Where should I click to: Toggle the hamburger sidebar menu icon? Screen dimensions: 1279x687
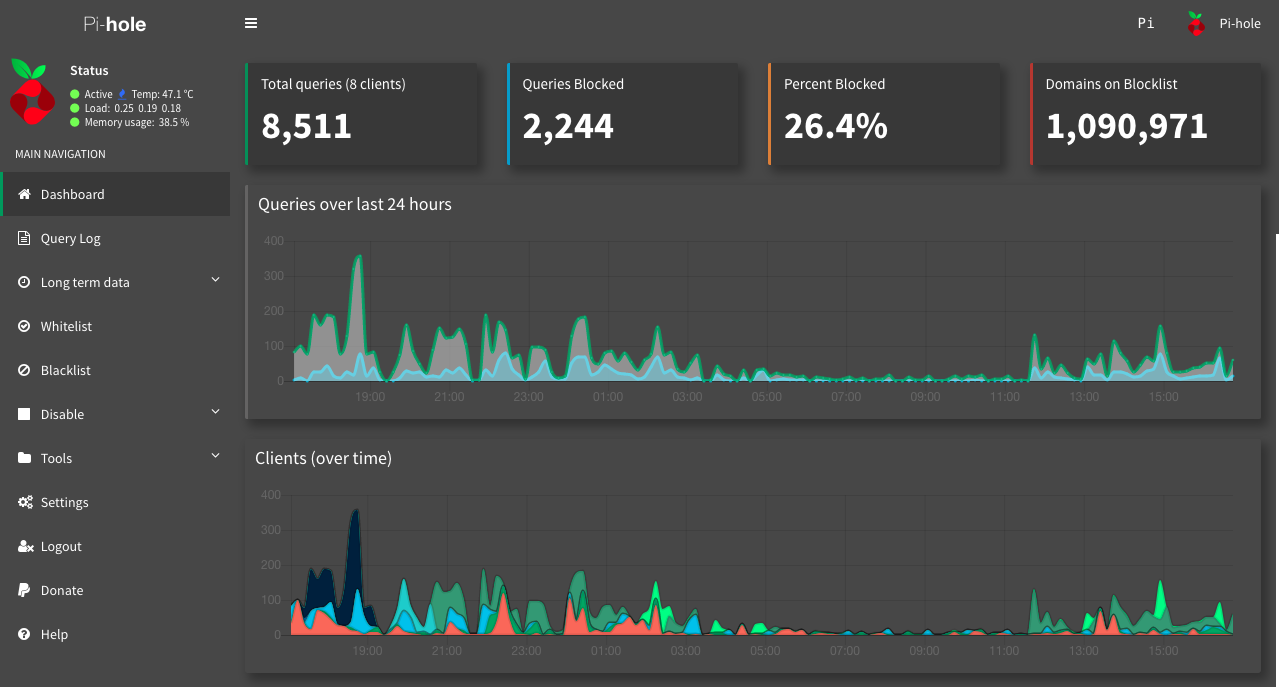coord(251,23)
